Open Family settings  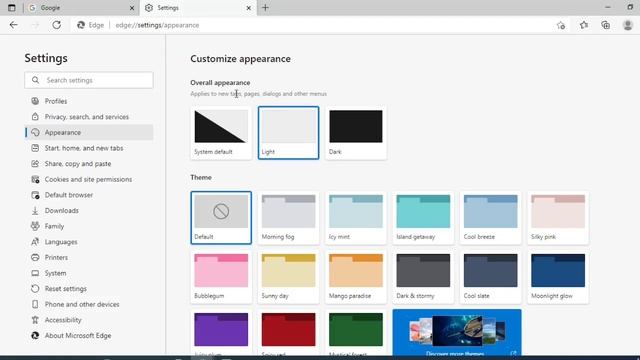89,226
